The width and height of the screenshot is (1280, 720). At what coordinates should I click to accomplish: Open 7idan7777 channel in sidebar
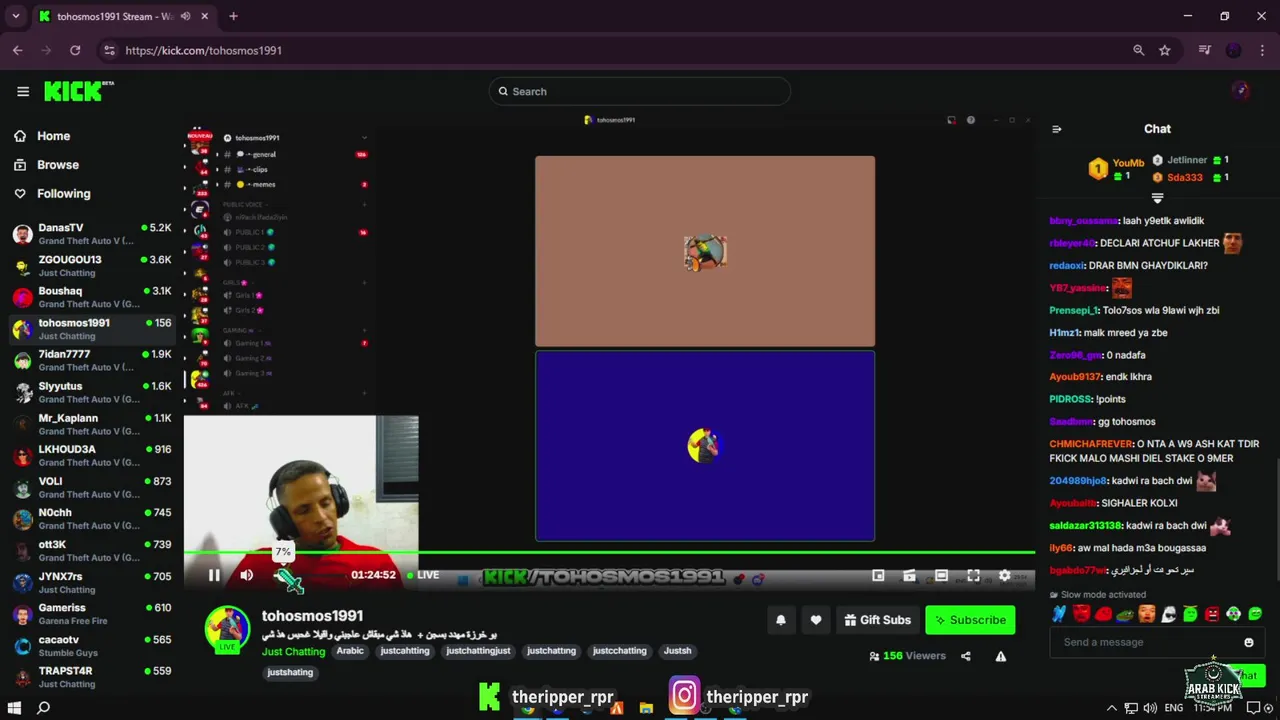(x=91, y=361)
